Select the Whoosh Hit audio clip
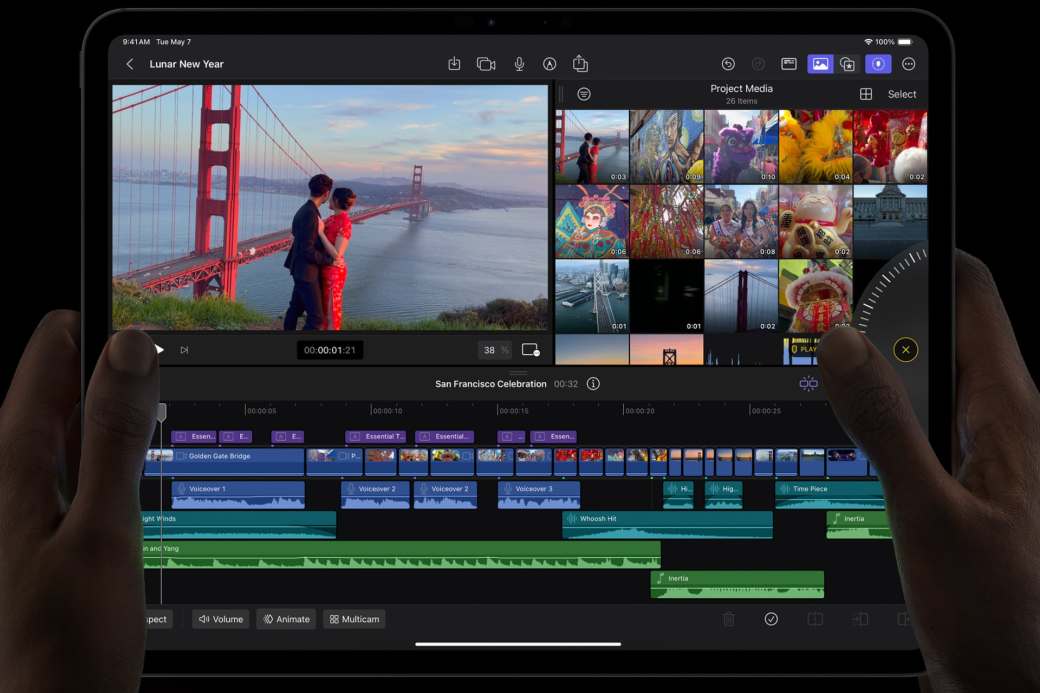 coord(667,525)
